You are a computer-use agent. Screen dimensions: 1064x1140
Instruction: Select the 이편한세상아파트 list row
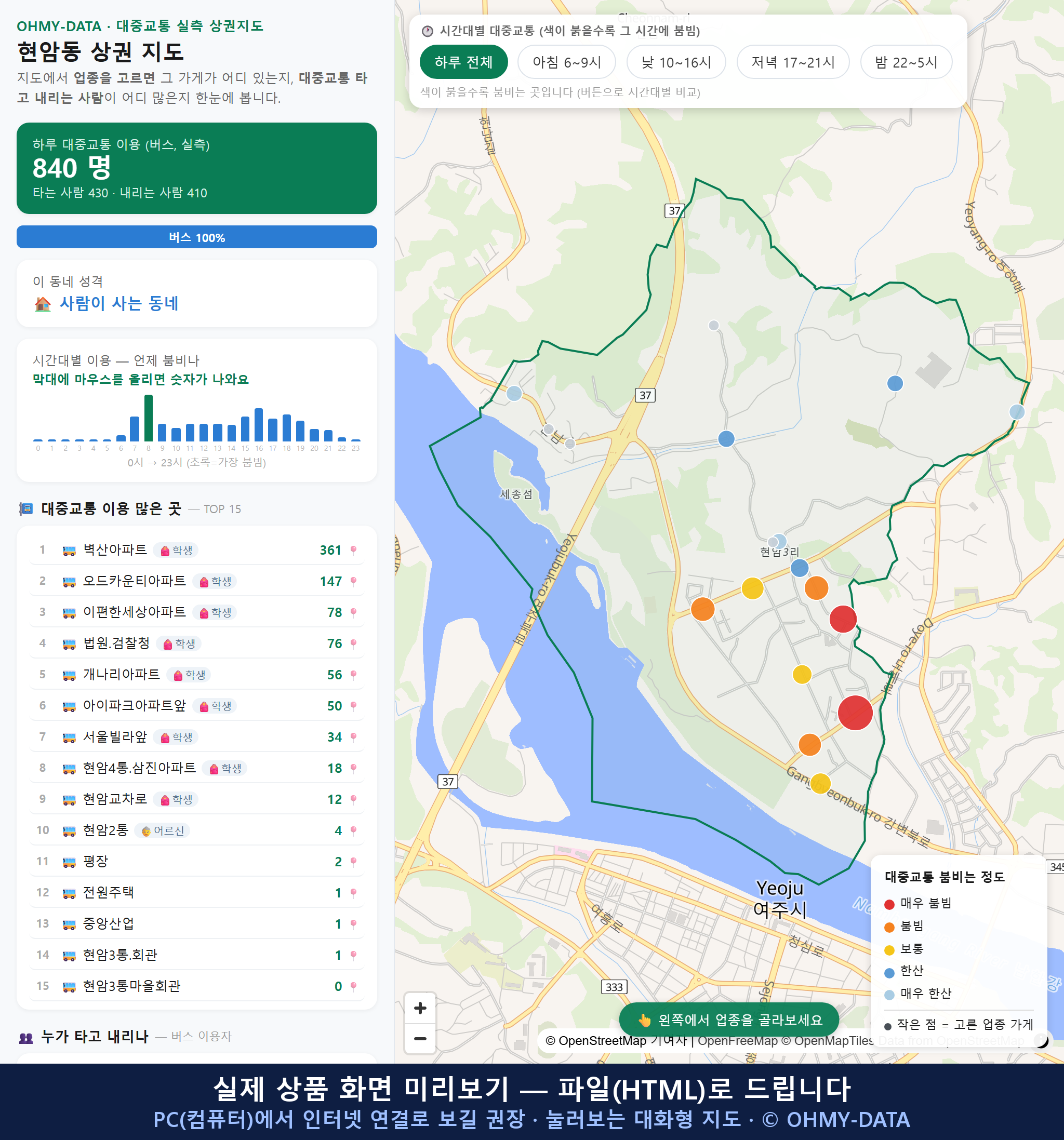coord(197,612)
